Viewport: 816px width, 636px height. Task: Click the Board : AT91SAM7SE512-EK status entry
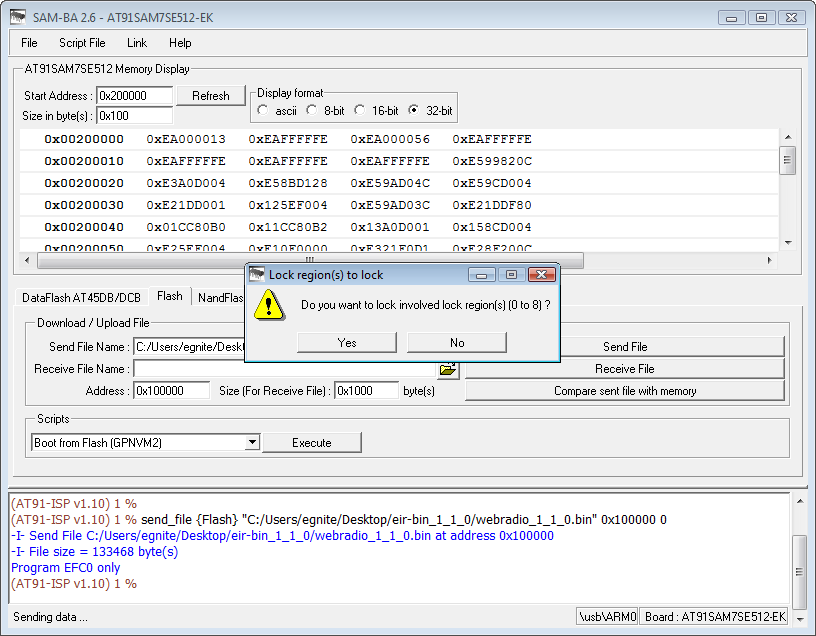[x=714, y=617]
